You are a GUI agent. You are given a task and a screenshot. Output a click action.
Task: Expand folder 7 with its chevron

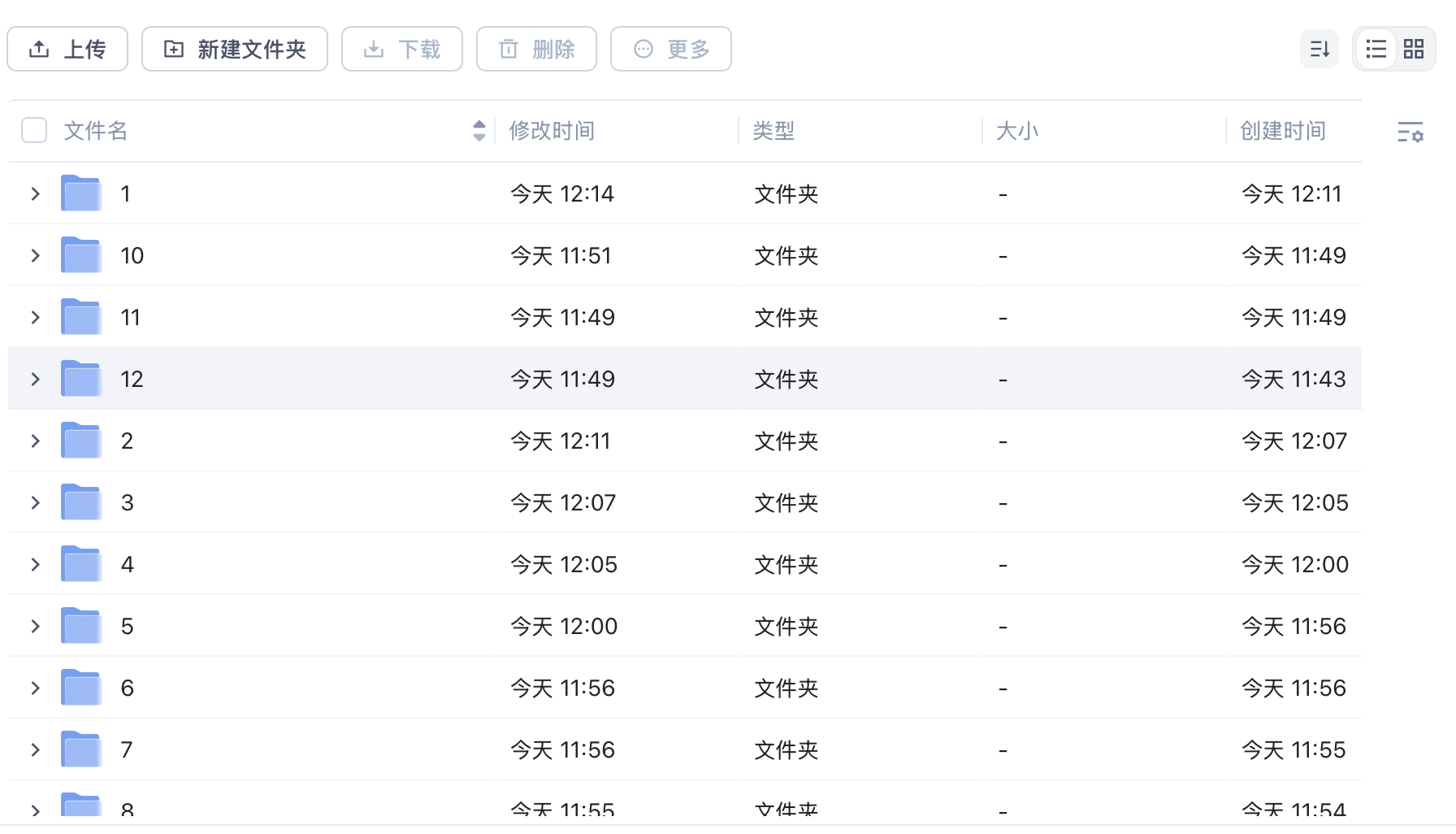point(35,749)
